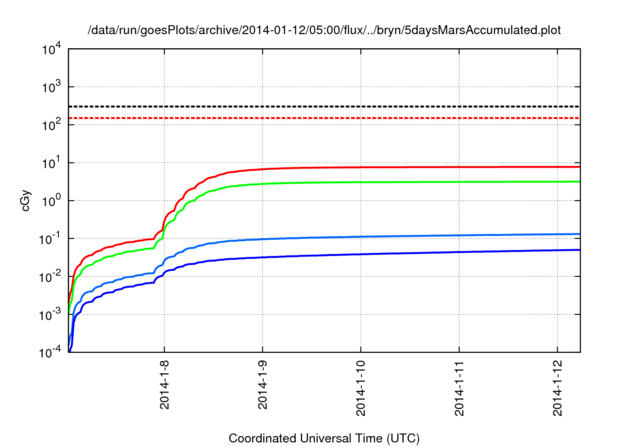The width and height of the screenshot is (640, 448).
Task: Click the 'cGy' y-axis label
Action: pos(25,201)
